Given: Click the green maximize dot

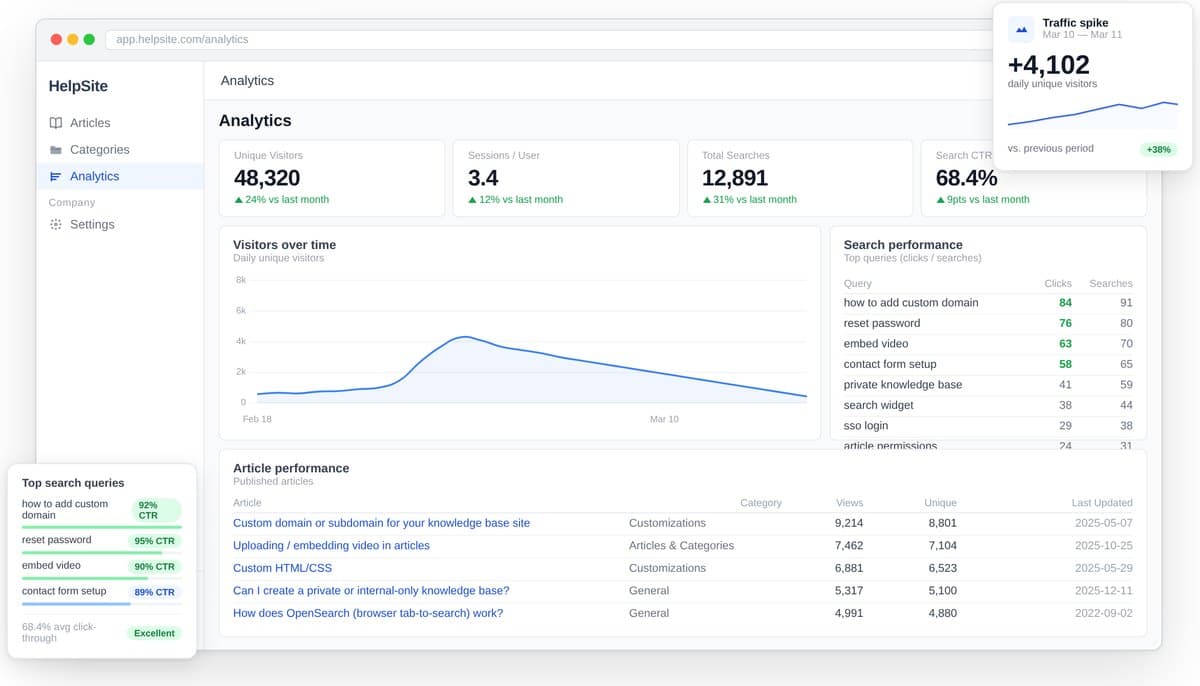Looking at the screenshot, I should 89,39.
